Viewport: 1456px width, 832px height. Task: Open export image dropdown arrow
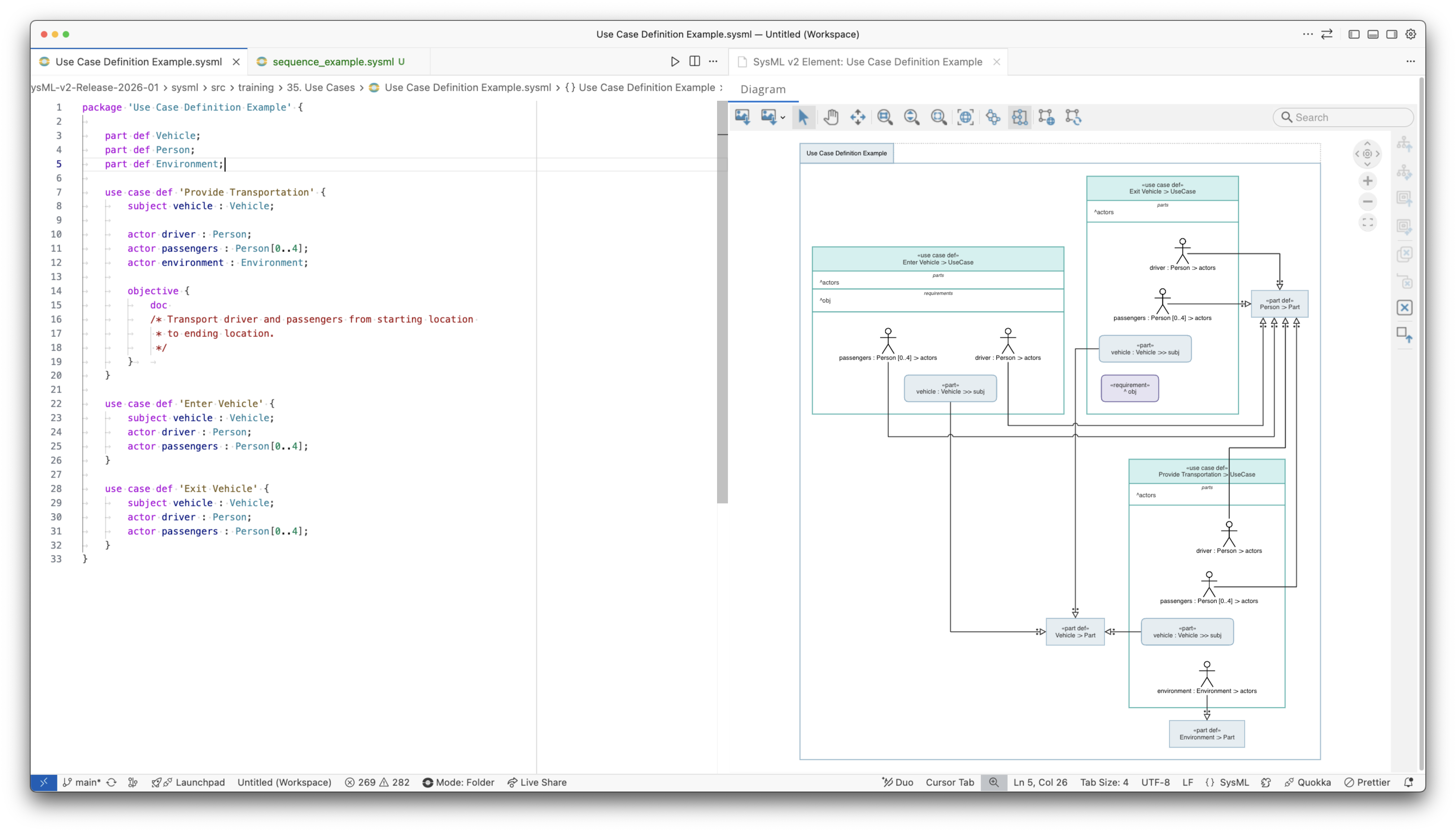click(783, 118)
